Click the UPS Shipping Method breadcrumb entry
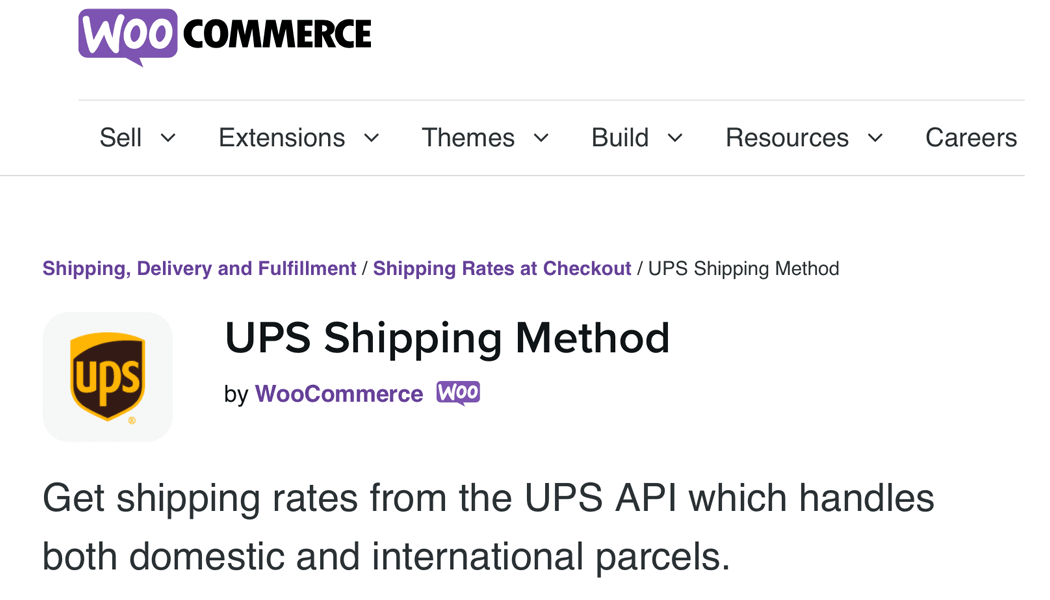Image resolution: width=1050 pixels, height=600 pixels. (x=742, y=268)
